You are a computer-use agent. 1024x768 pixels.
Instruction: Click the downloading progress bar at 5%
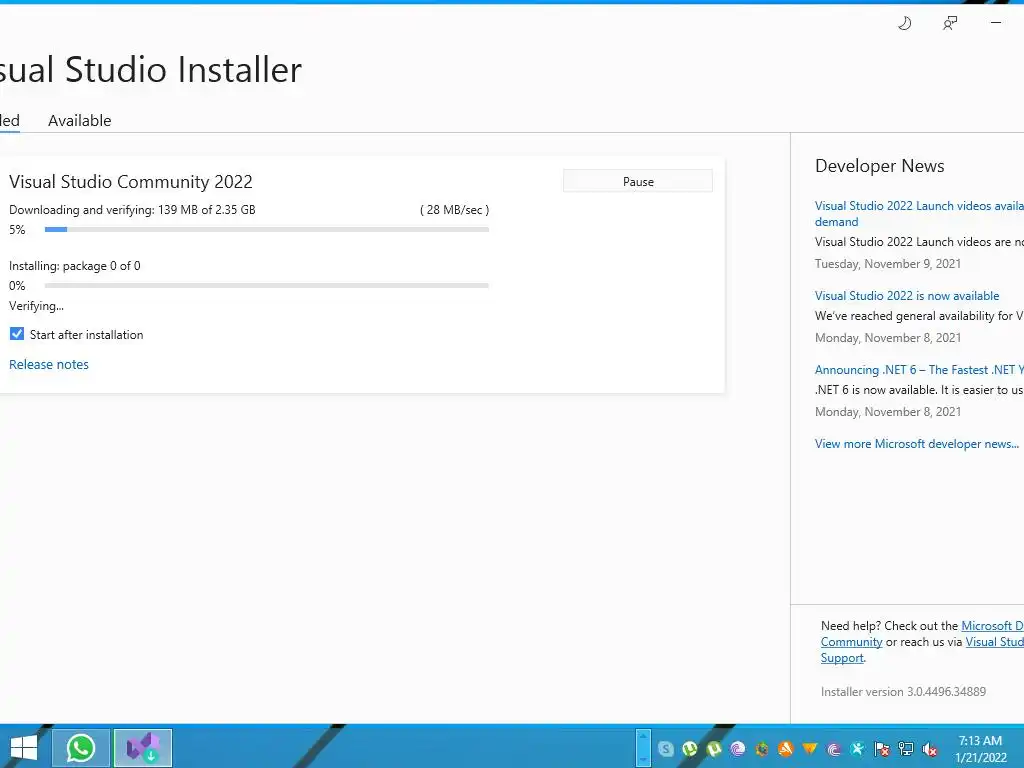coord(266,229)
